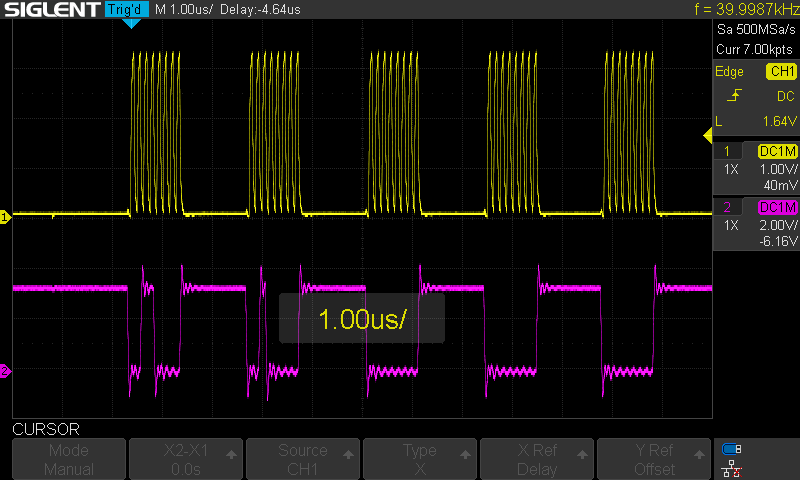Click the DC trigger coupling label

pos(786,96)
